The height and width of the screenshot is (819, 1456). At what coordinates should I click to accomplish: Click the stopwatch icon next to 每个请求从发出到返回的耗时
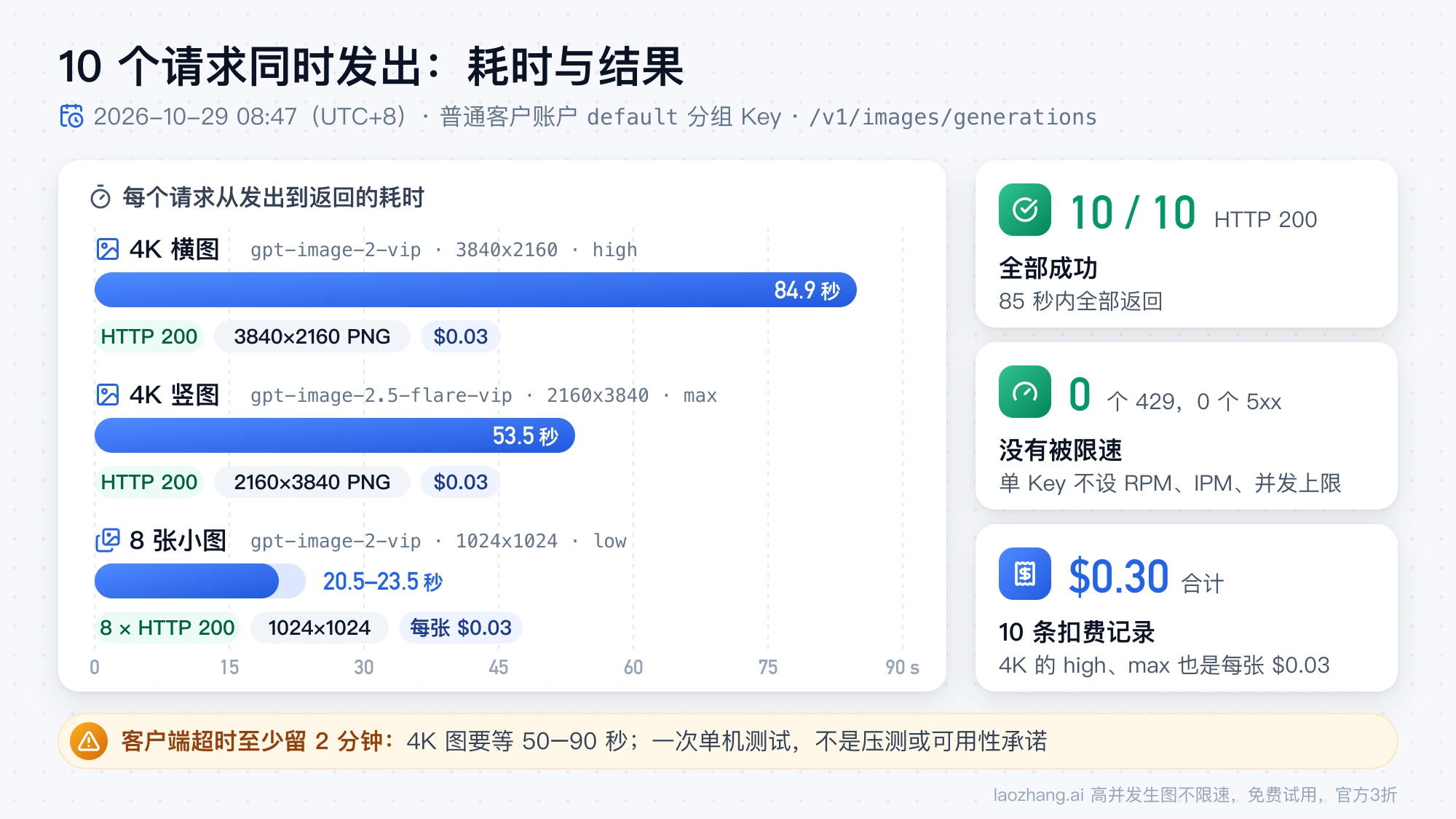tap(100, 197)
